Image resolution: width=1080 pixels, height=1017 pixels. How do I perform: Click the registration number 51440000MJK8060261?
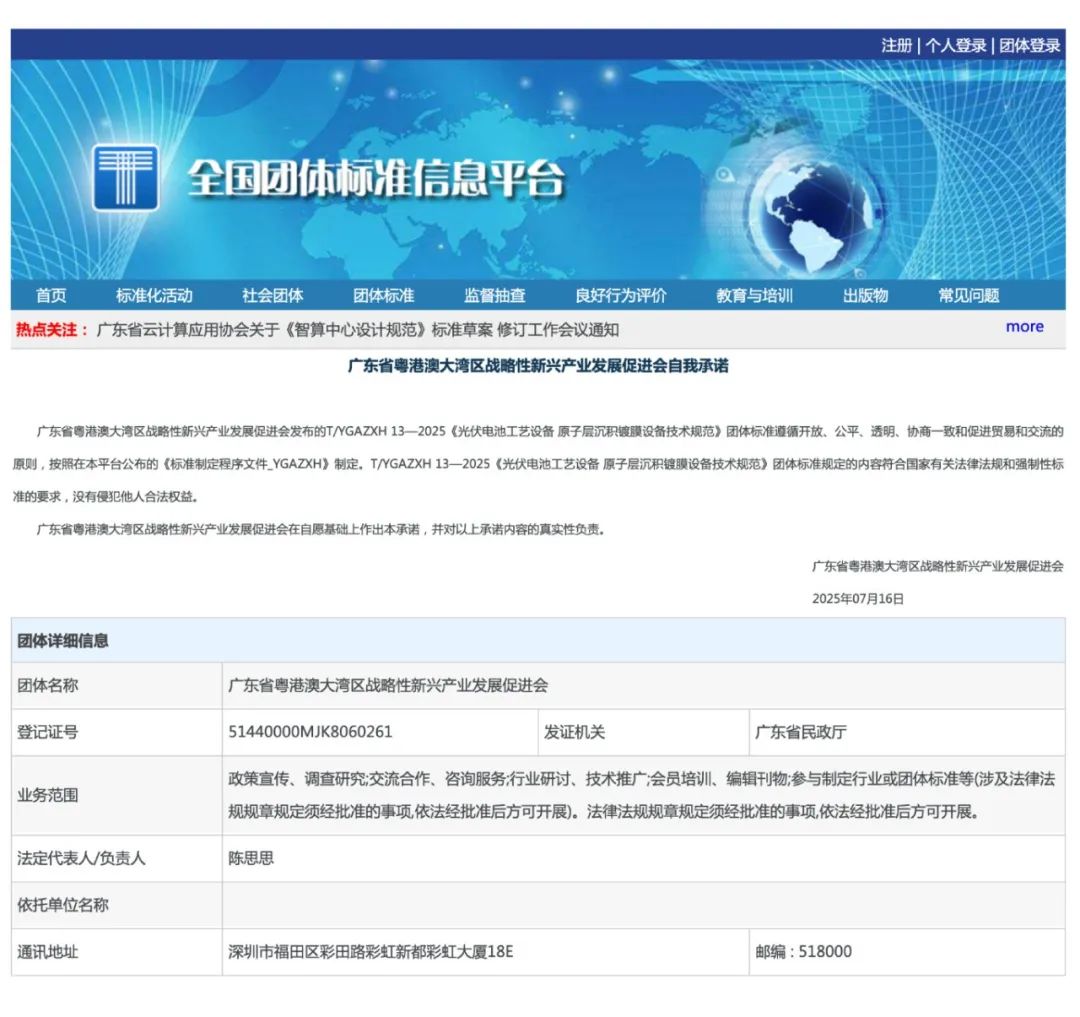(x=310, y=732)
